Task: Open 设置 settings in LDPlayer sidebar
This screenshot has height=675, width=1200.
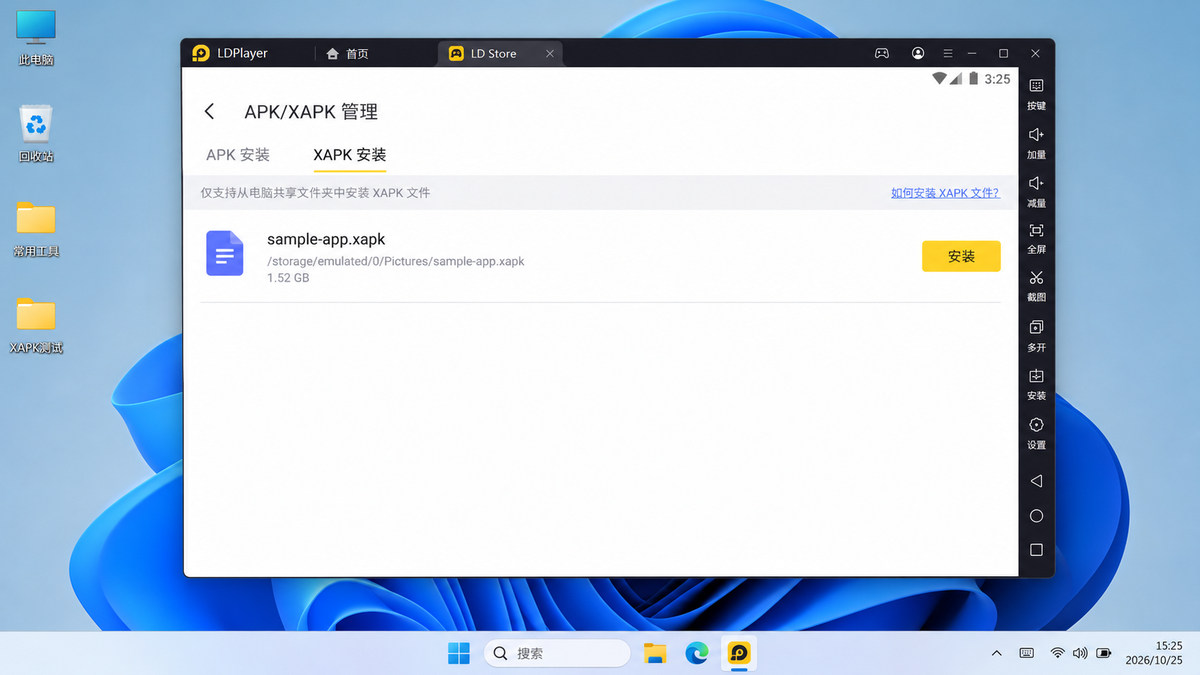Action: click(1036, 433)
